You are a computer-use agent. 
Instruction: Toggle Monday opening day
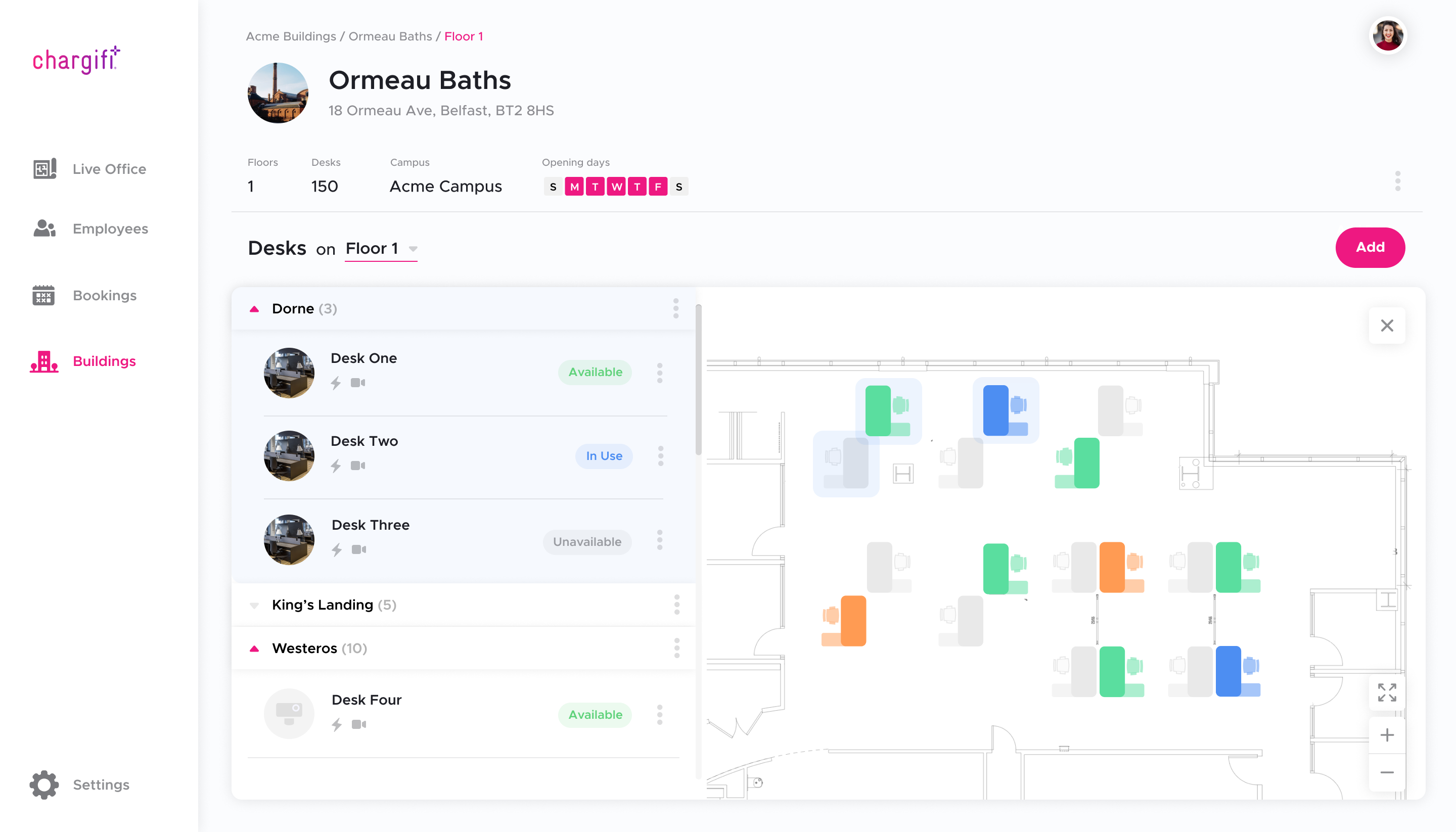pos(574,187)
